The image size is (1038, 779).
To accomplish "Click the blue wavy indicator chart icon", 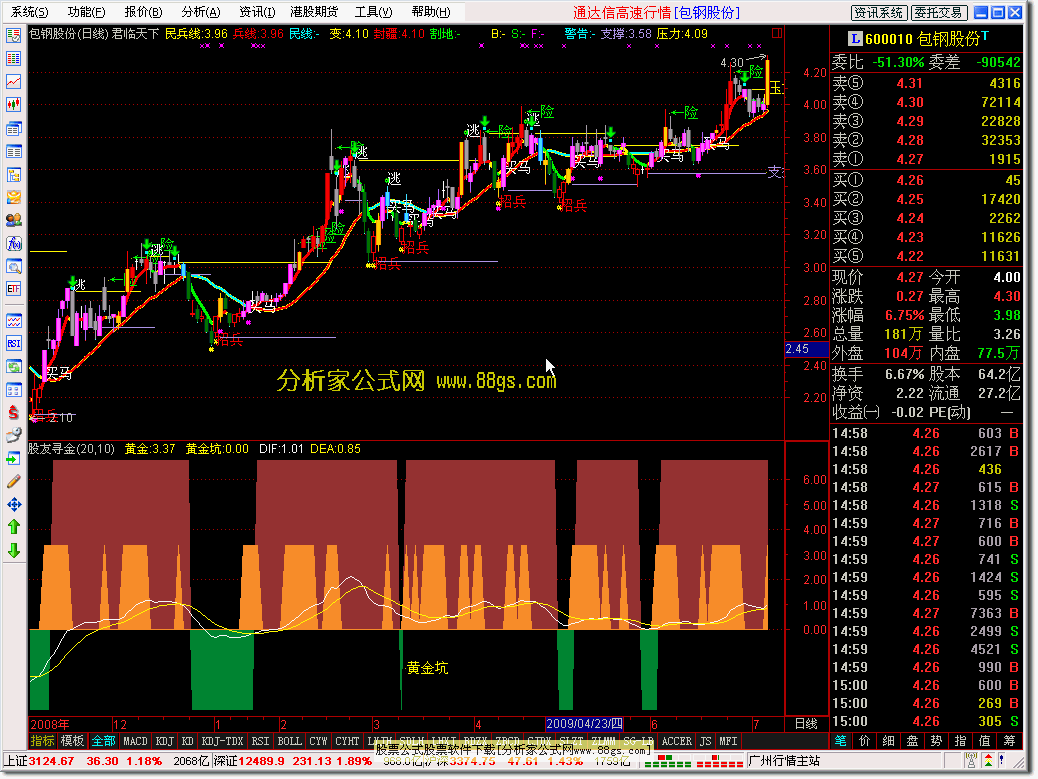I will (x=13, y=321).
